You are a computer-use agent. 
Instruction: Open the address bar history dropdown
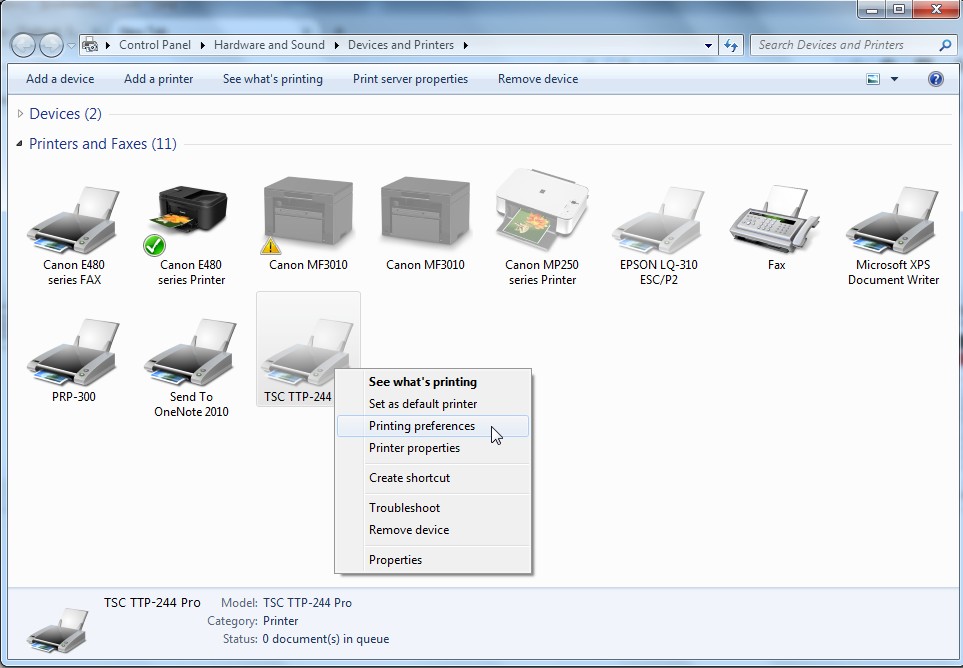pos(708,45)
